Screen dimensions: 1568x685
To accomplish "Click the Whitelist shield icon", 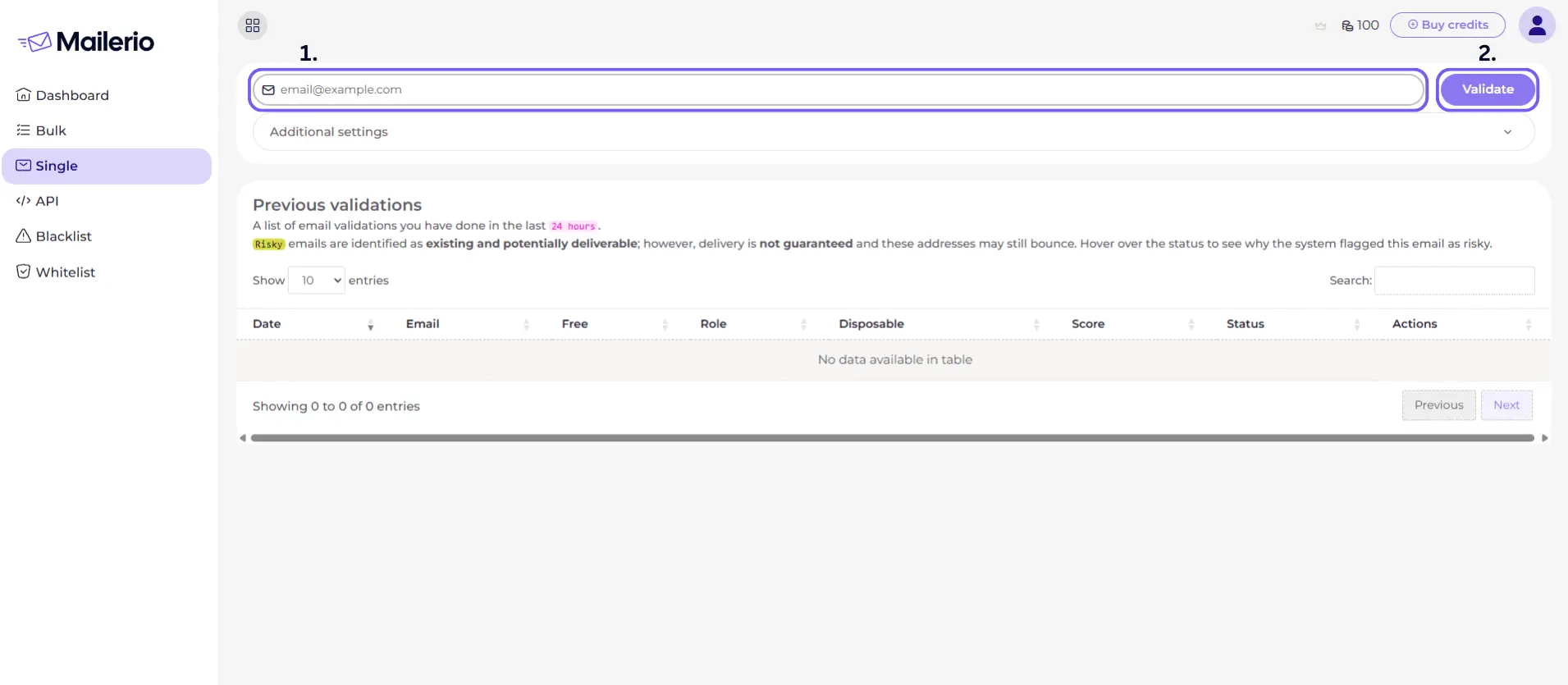I will point(24,272).
